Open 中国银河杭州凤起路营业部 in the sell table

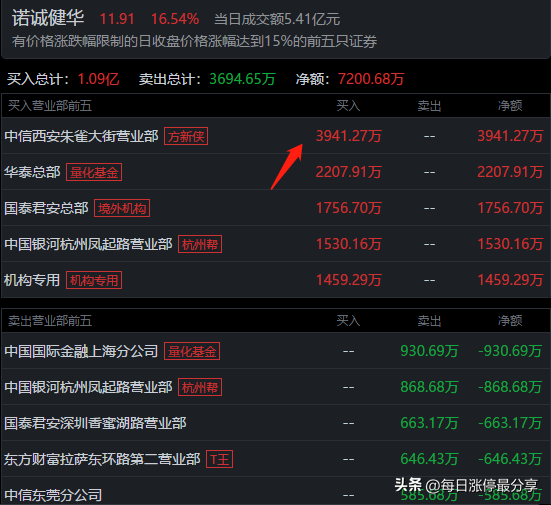click(x=88, y=387)
